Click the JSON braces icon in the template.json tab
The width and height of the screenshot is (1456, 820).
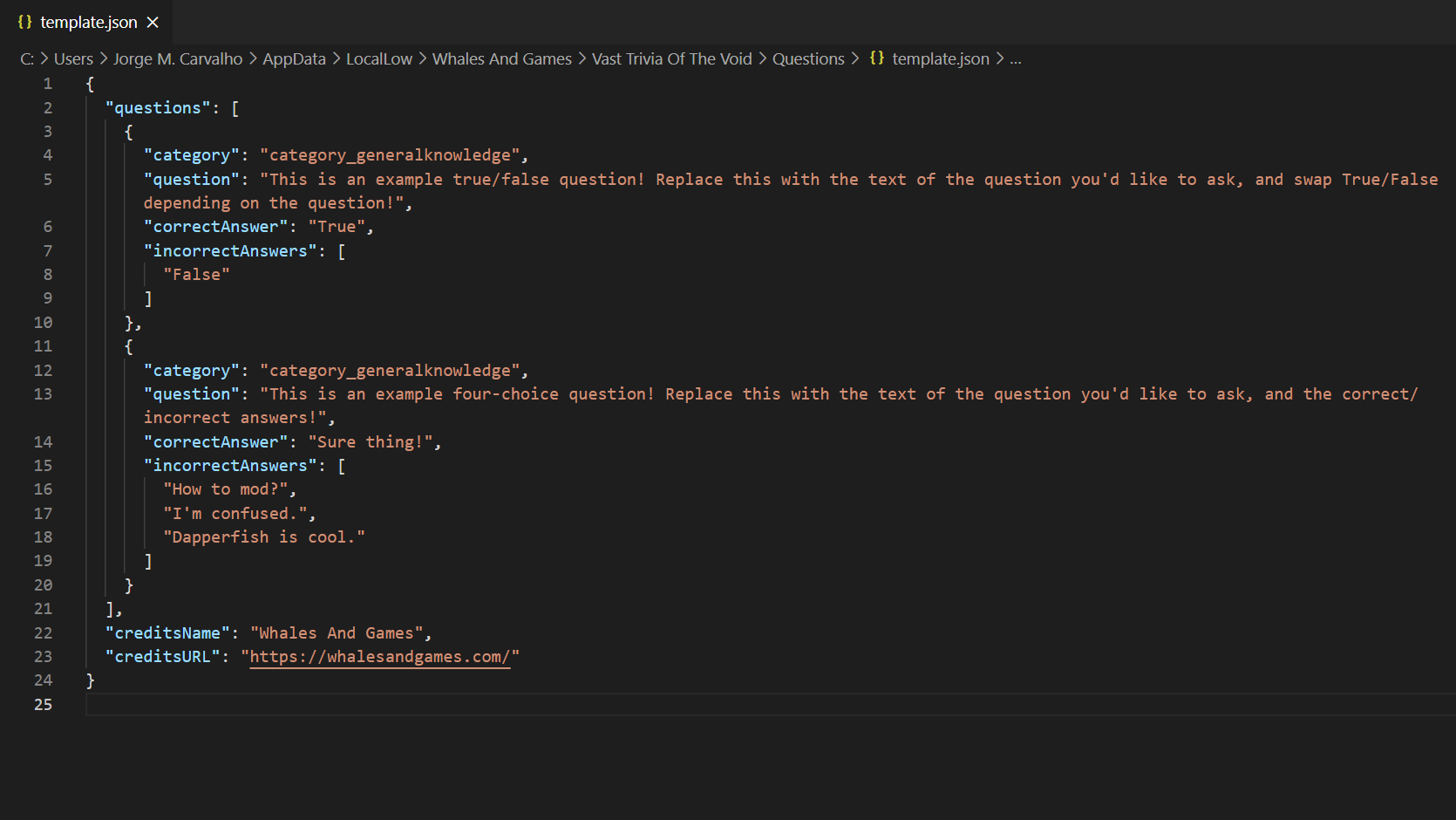pyautogui.click(x=24, y=22)
